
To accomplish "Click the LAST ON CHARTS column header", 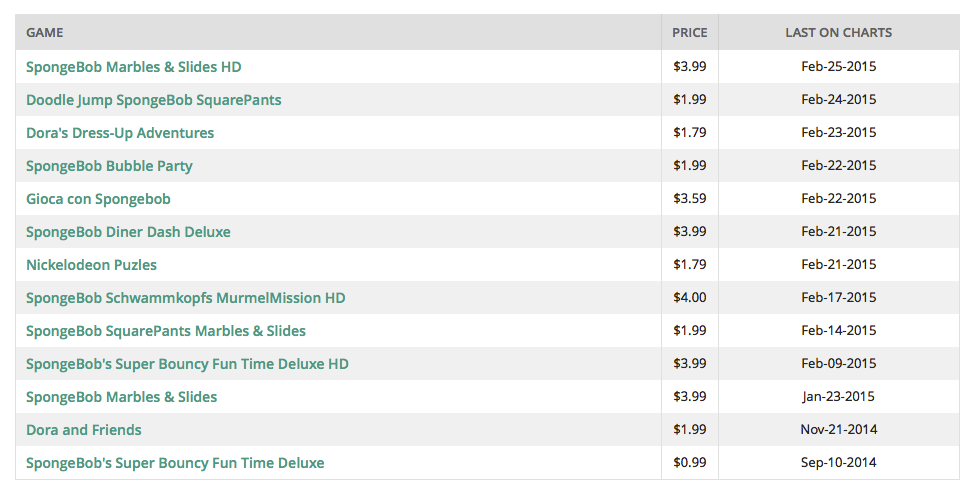I will pyautogui.click(x=839, y=32).
